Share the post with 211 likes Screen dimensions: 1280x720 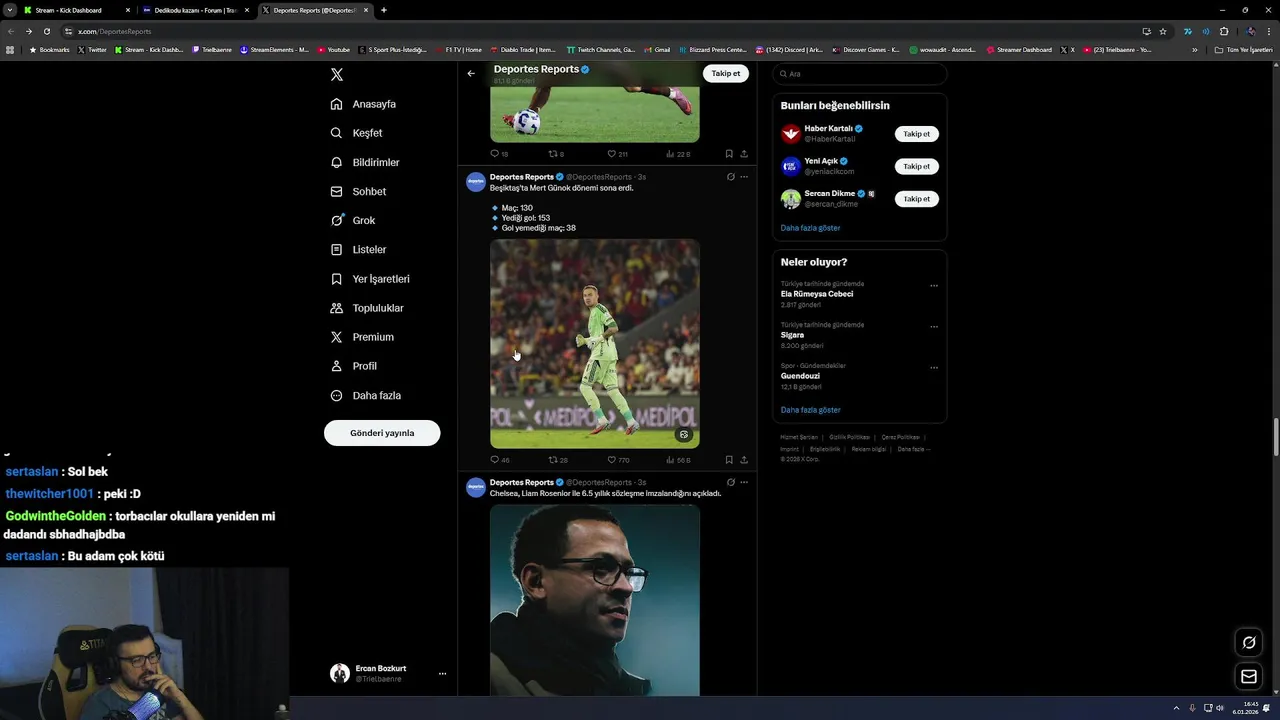point(744,154)
